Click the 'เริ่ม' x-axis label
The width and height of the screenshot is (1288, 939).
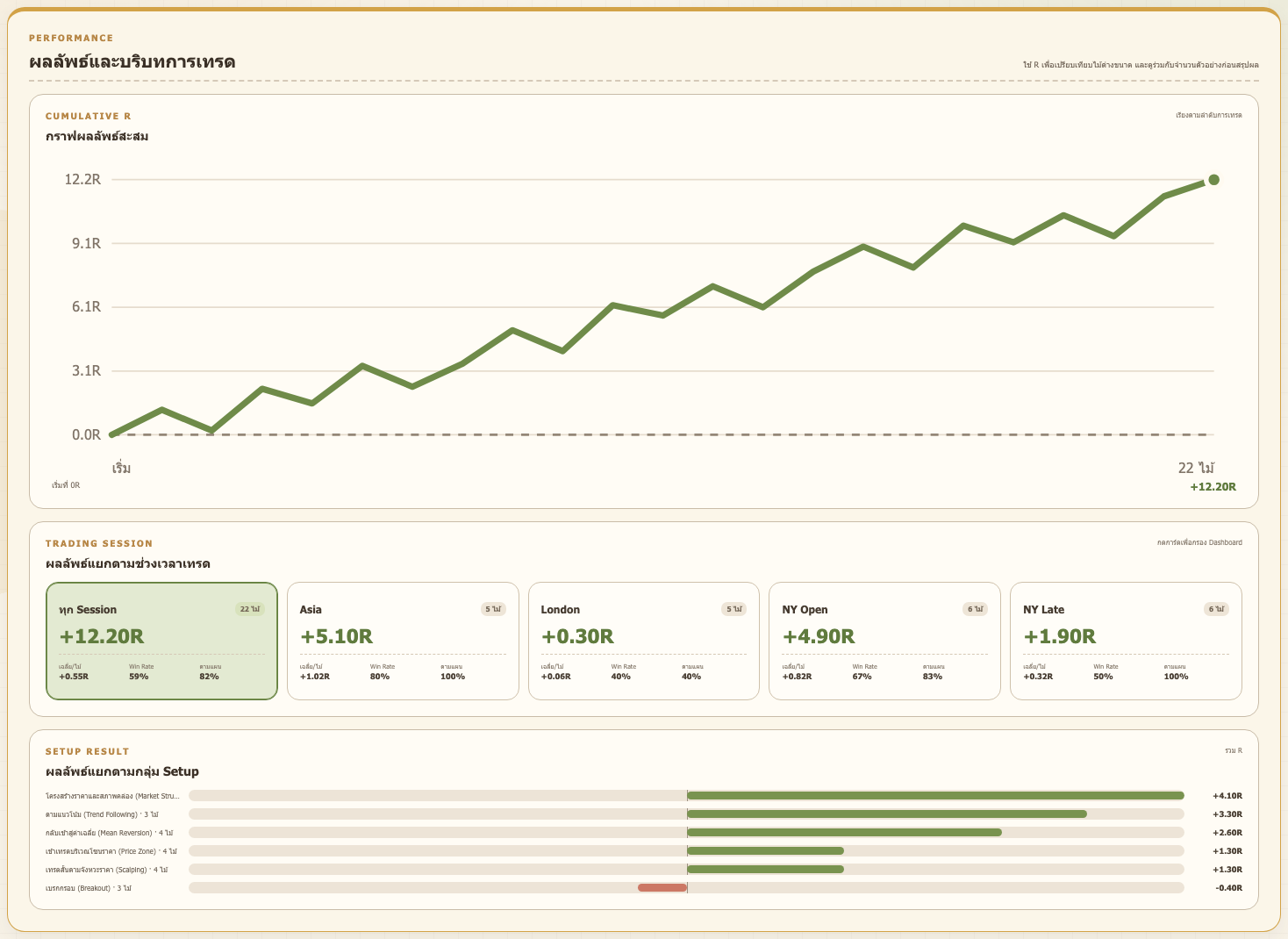point(121,468)
